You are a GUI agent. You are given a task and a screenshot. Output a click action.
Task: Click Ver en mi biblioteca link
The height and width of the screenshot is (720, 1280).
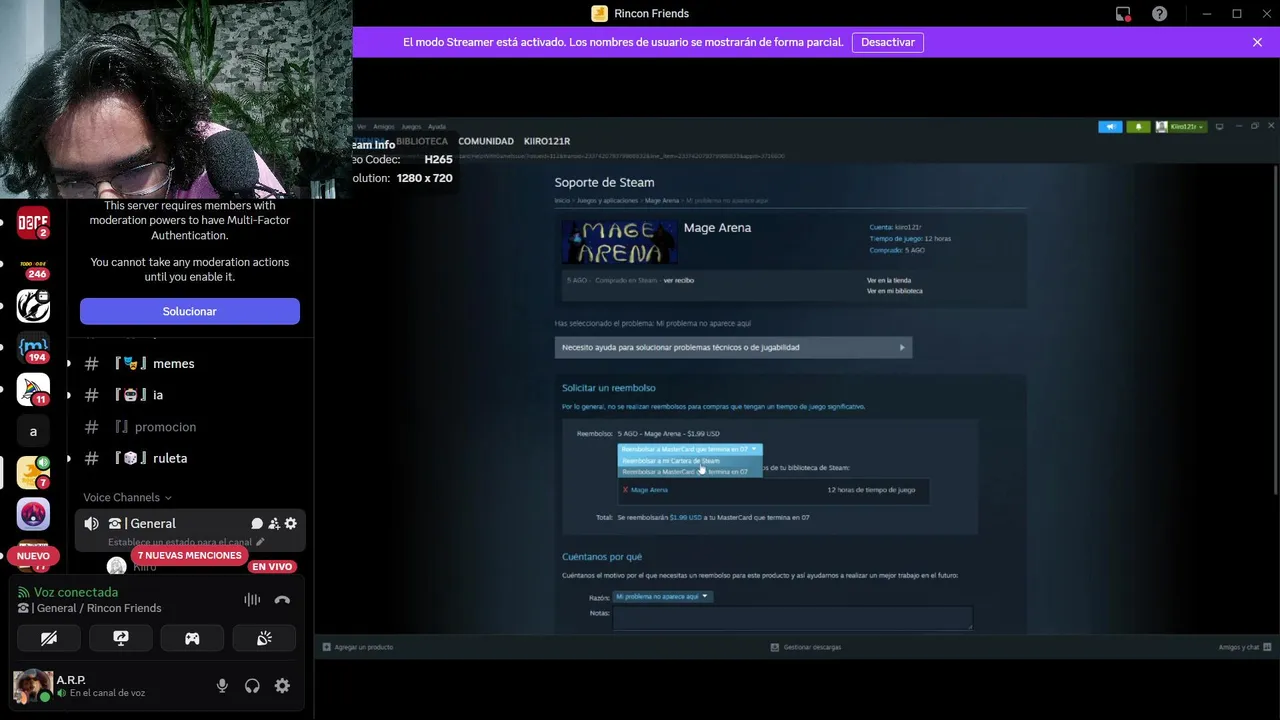tap(895, 291)
